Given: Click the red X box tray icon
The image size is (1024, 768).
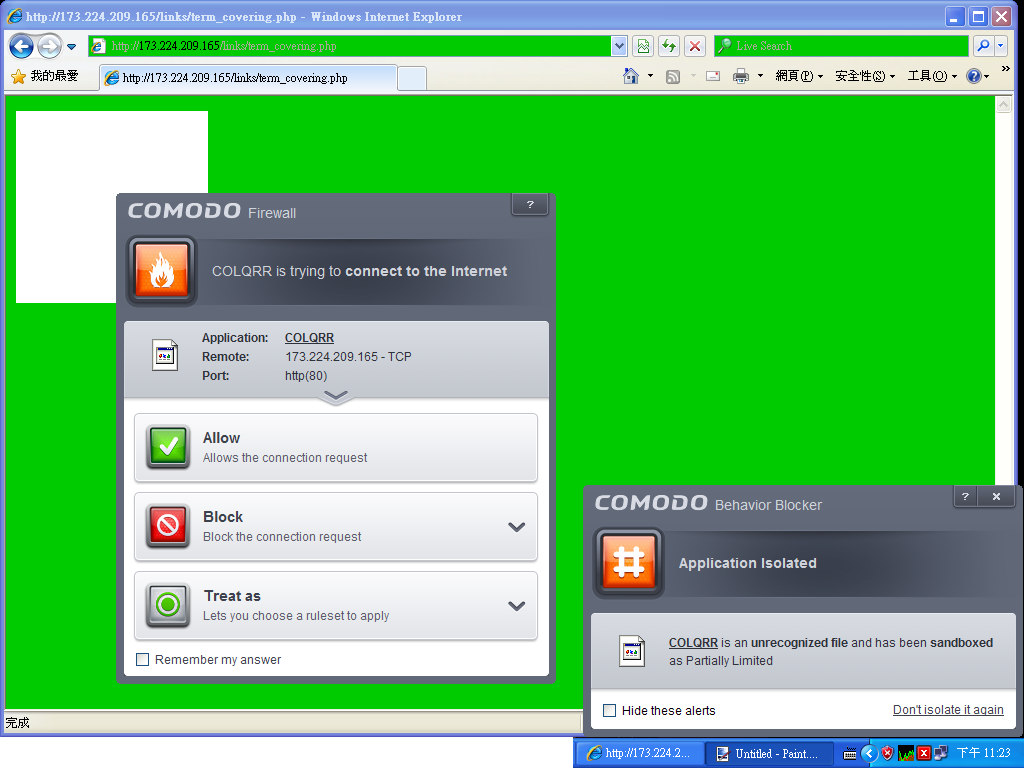Looking at the screenshot, I should point(923,754).
